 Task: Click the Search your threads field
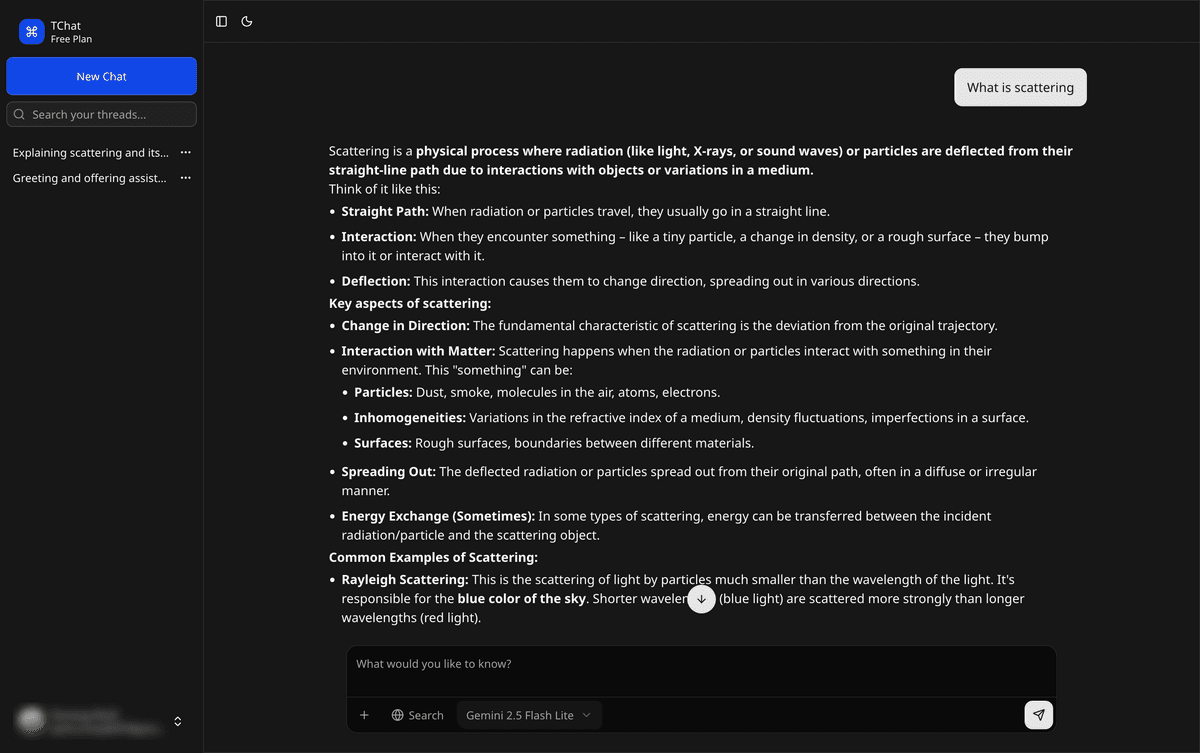(110, 115)
